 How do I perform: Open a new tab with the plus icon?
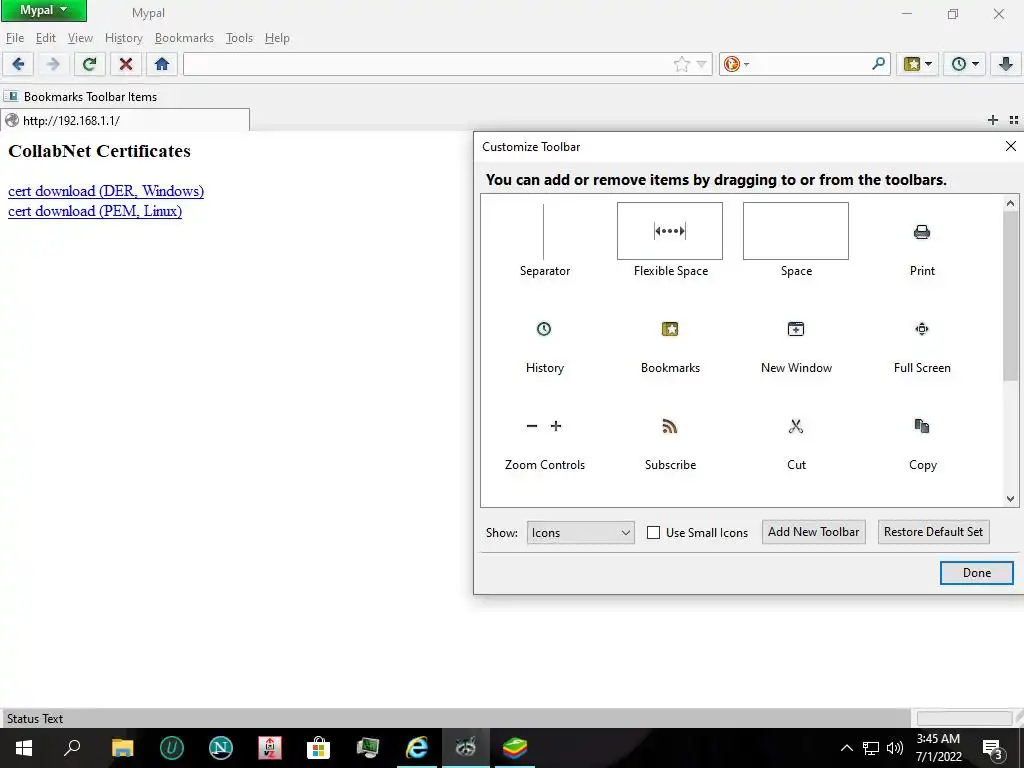click(993, 120)
